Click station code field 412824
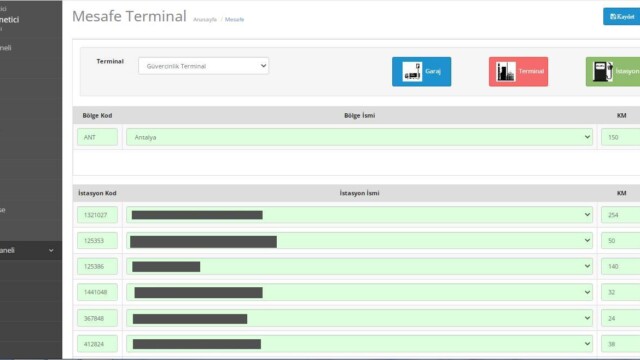Screen dimensions: 640x360 tap(98, 344)
